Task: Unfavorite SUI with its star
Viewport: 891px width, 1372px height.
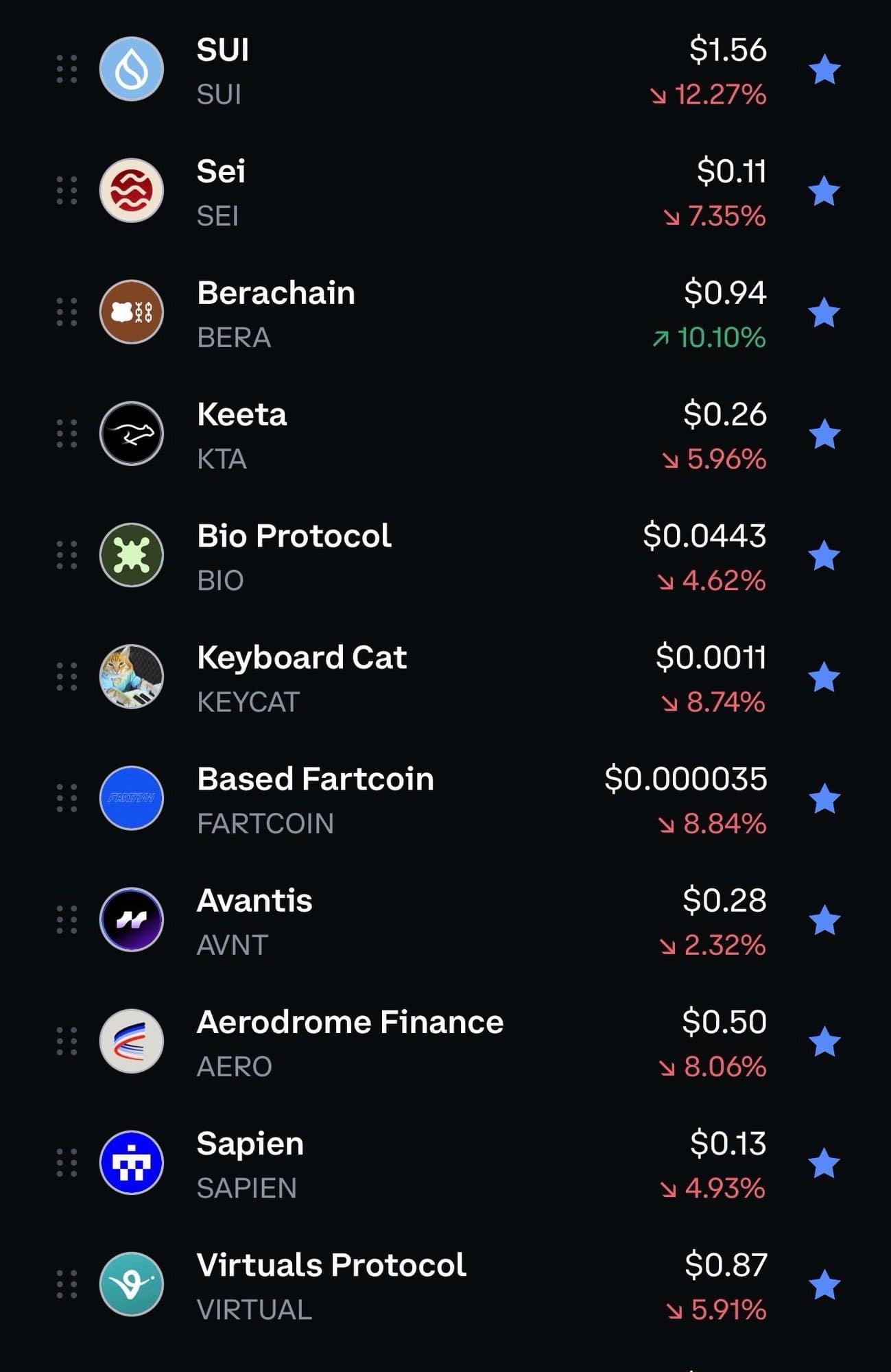Action: pos(824,70)
